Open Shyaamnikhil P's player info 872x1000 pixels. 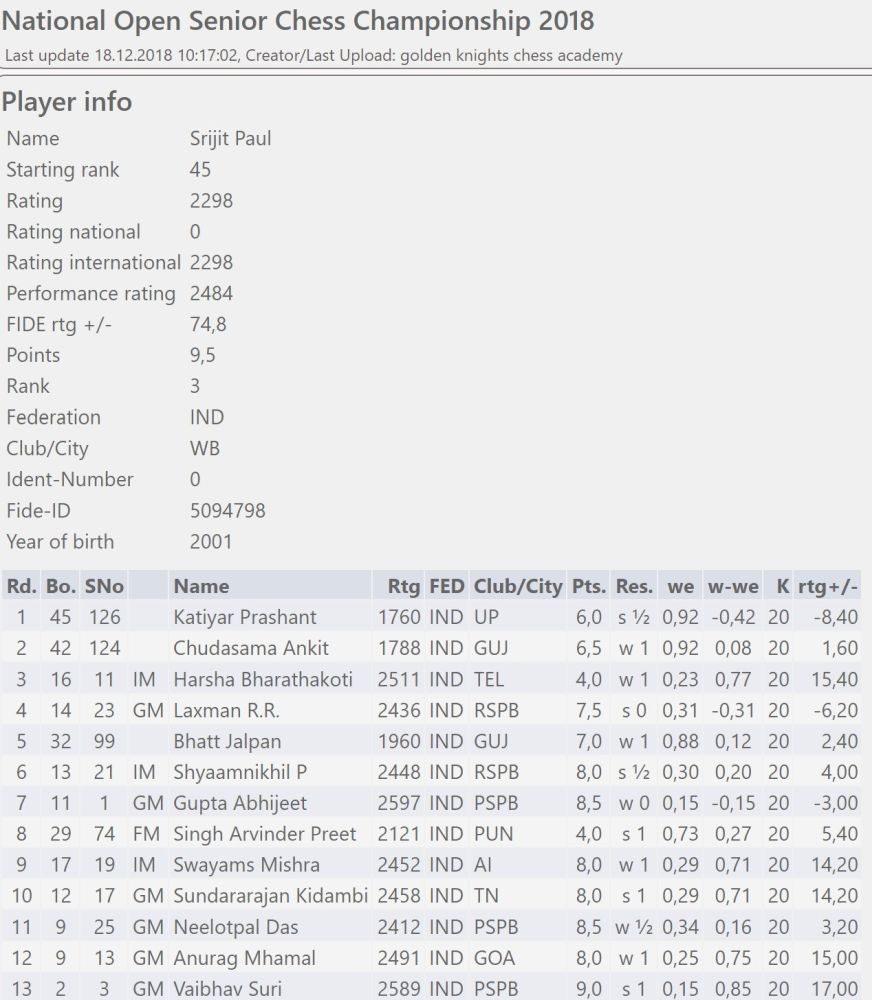point(239,772)
